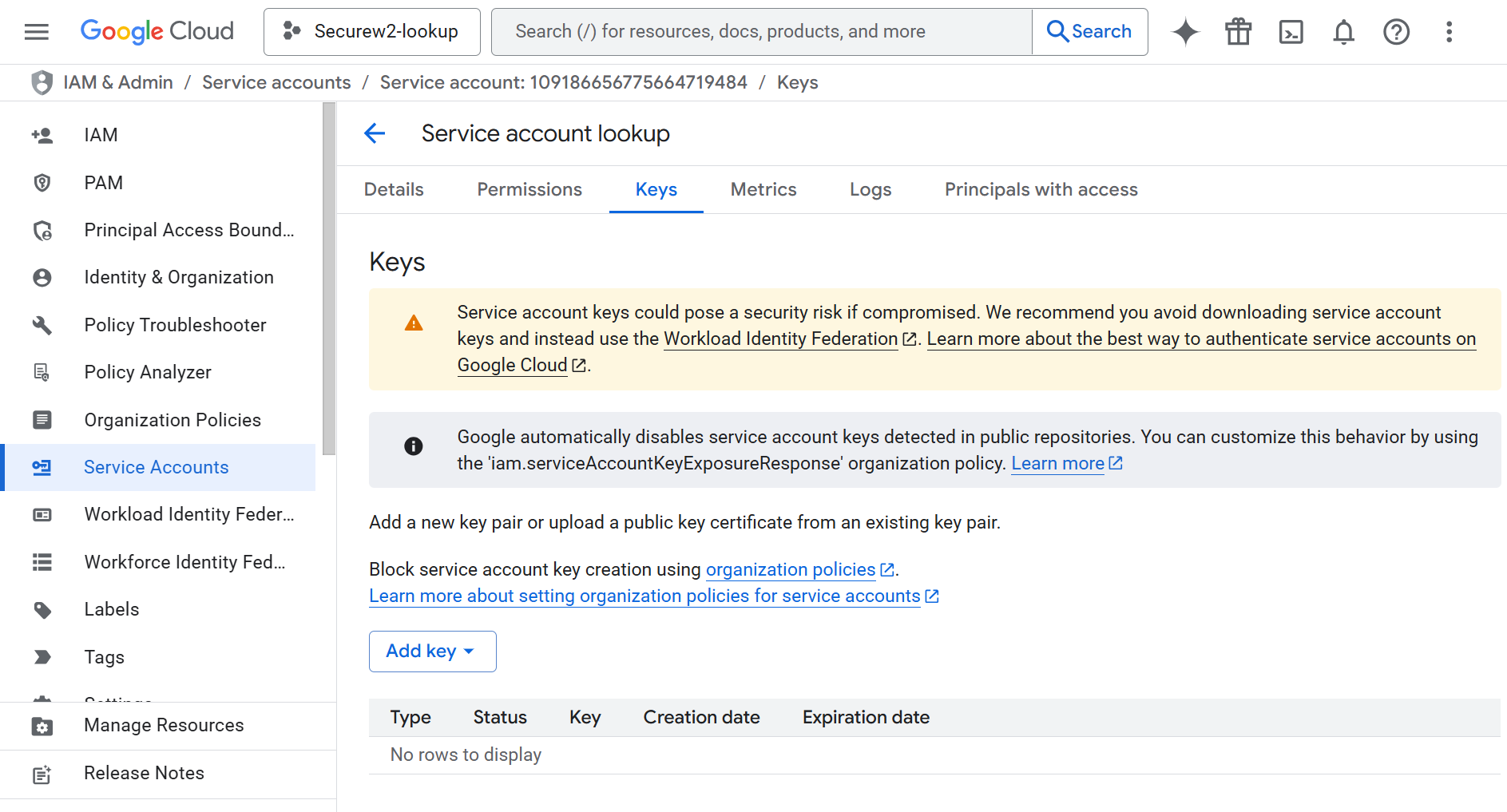Go back using the blue arrow
The width and height of the screenshot is (1507, 812).
[375, 133]
